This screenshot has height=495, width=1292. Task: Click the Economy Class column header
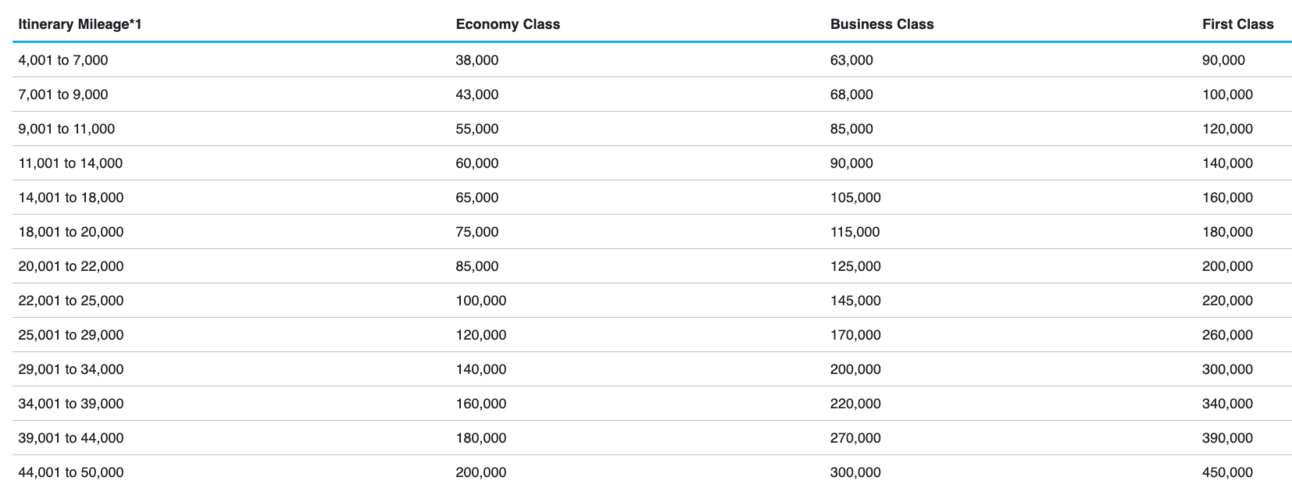508,24
